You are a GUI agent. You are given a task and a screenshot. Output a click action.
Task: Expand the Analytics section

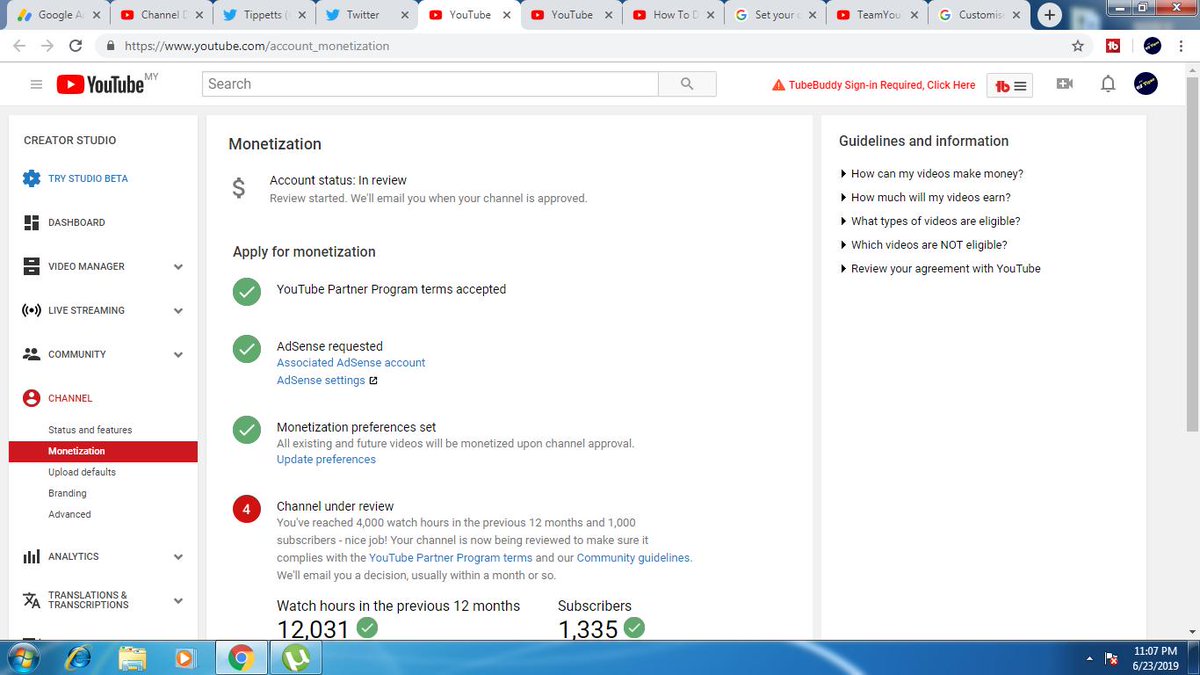pyautogui.click(x=178, y=557)
